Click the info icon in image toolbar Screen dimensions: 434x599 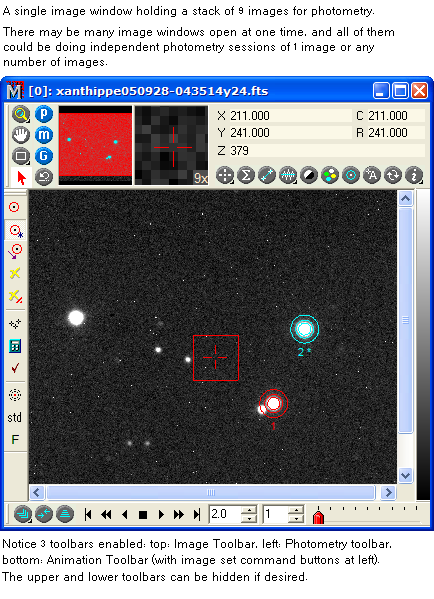coord(414,175)
